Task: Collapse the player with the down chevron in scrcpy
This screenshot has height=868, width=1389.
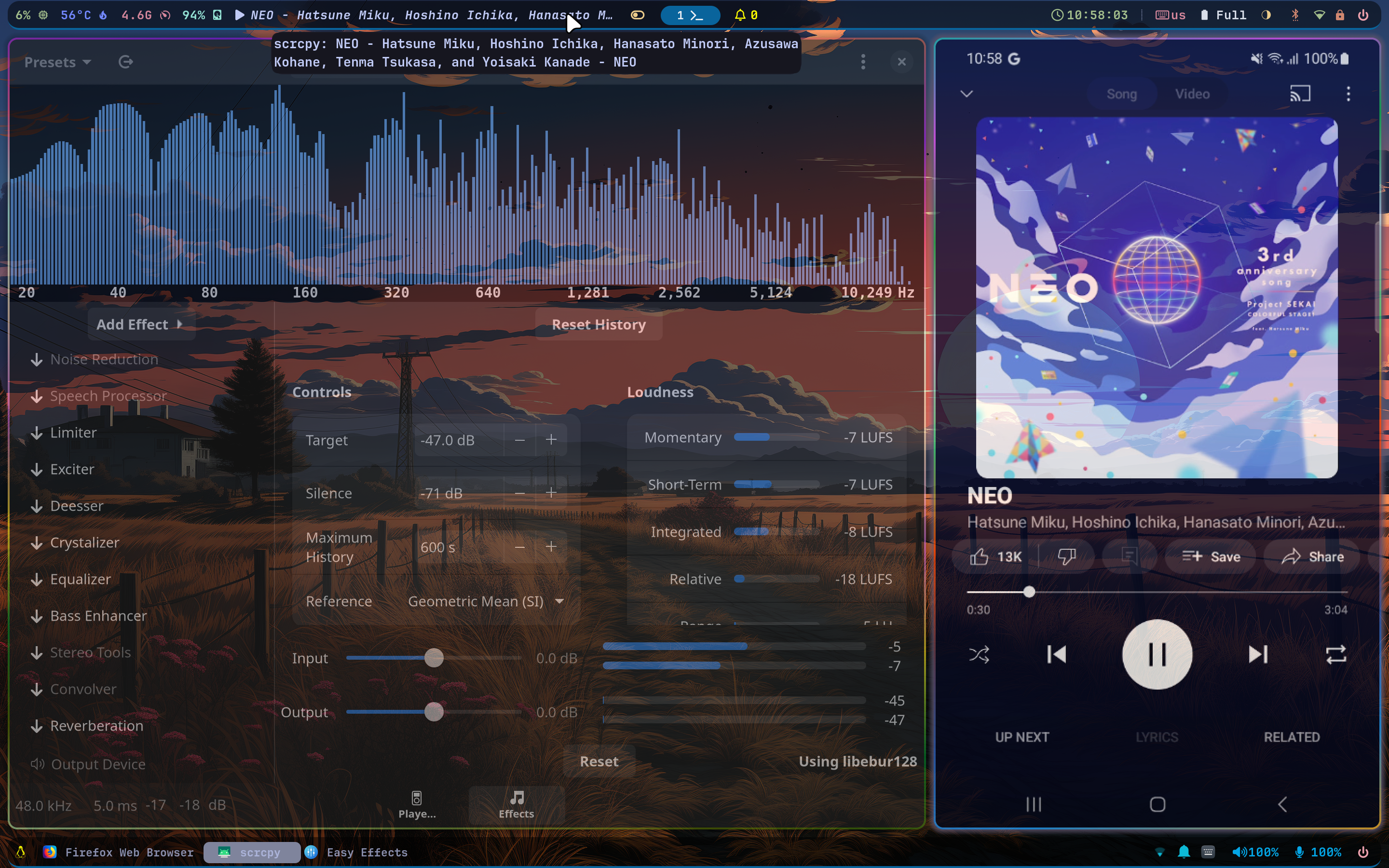Action: point(967,94)
